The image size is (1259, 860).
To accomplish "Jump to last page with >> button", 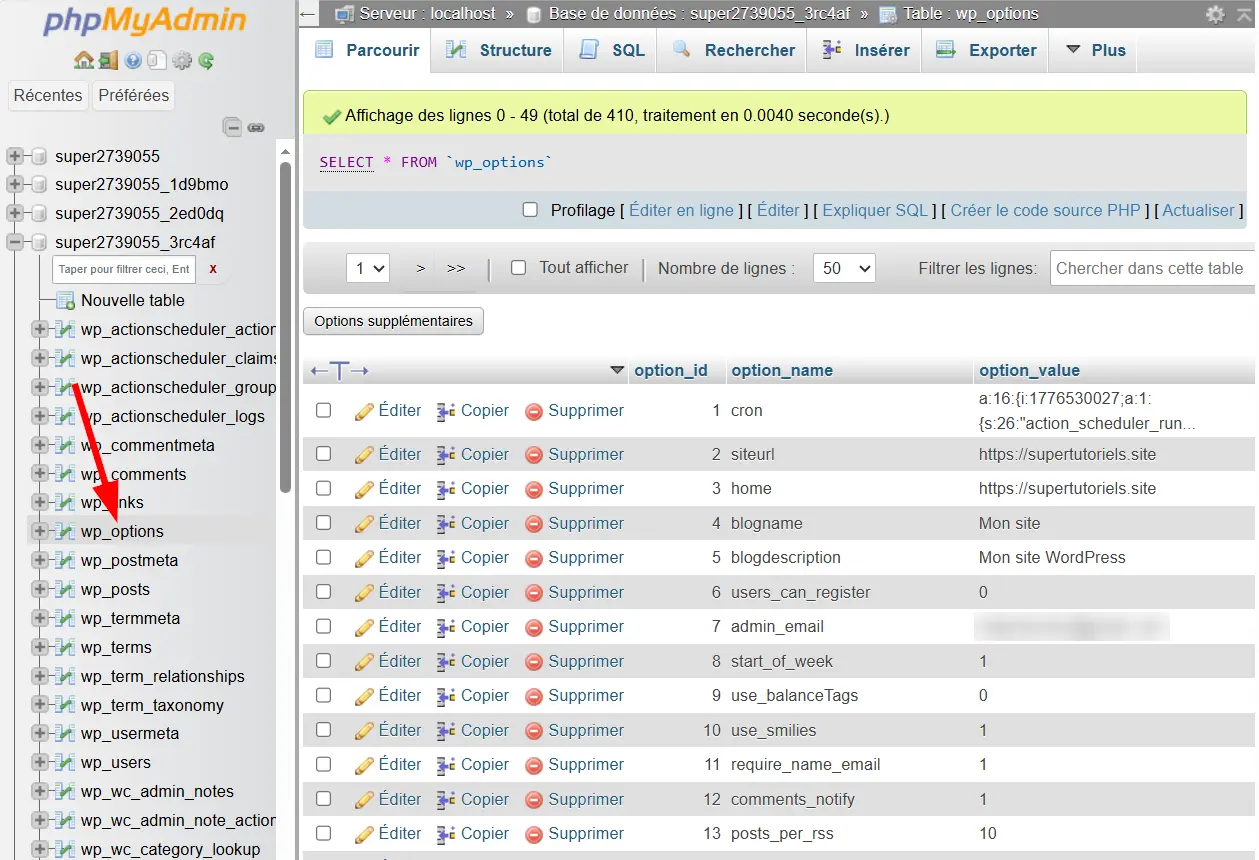I will 456,268.
